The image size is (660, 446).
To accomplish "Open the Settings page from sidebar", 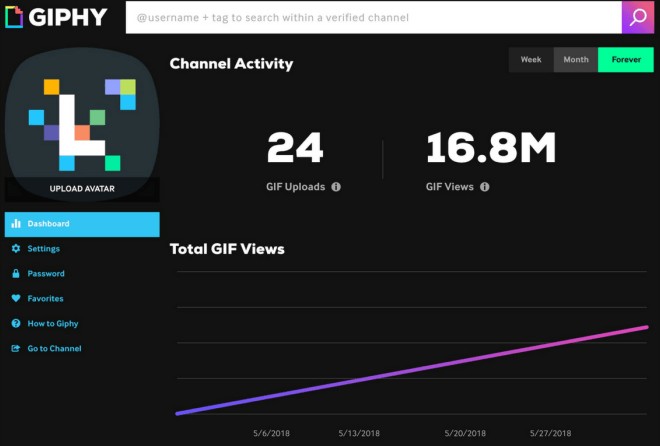I will point(44,249).
